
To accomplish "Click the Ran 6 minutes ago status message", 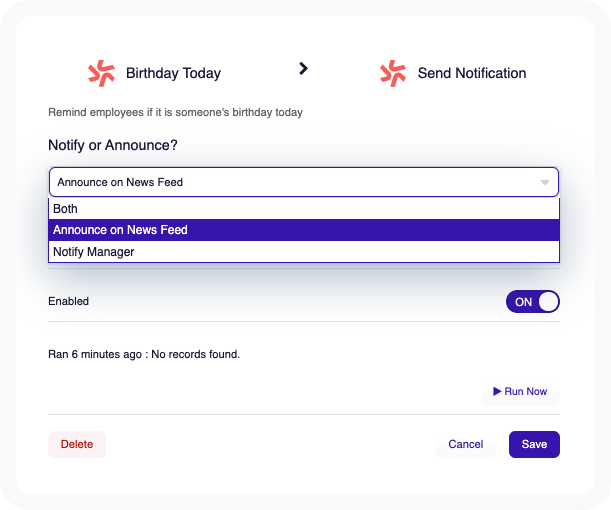I will [144, 354].
